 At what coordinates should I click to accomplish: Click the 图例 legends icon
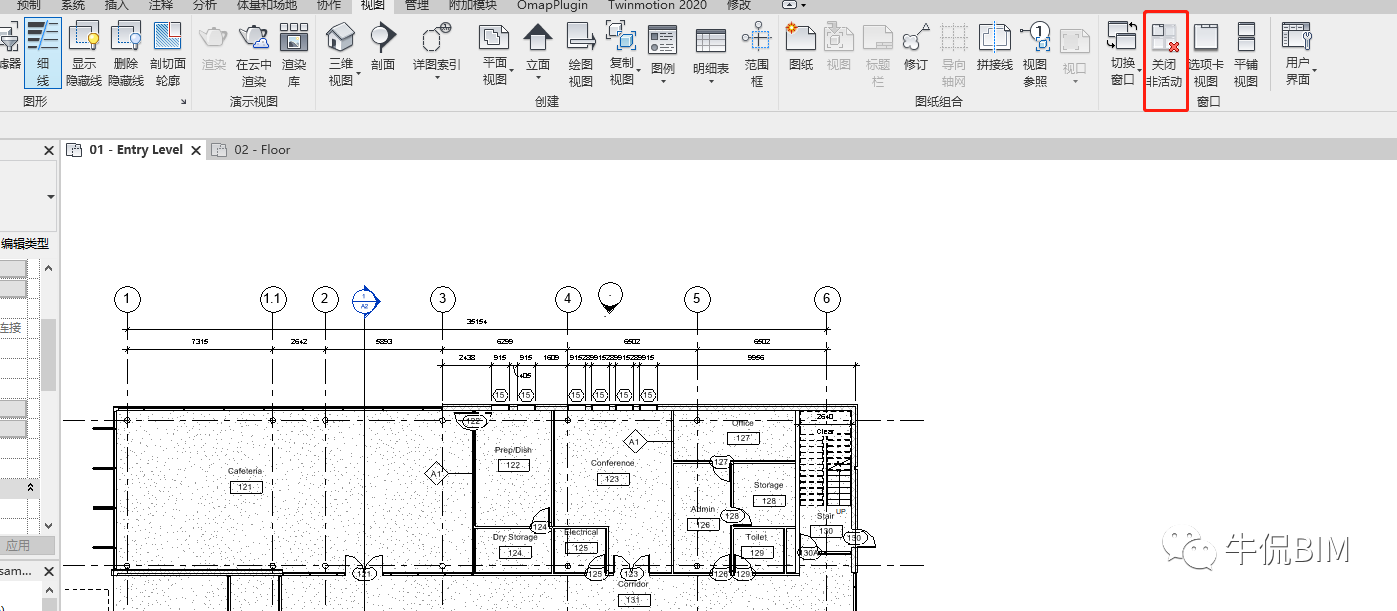663,41
